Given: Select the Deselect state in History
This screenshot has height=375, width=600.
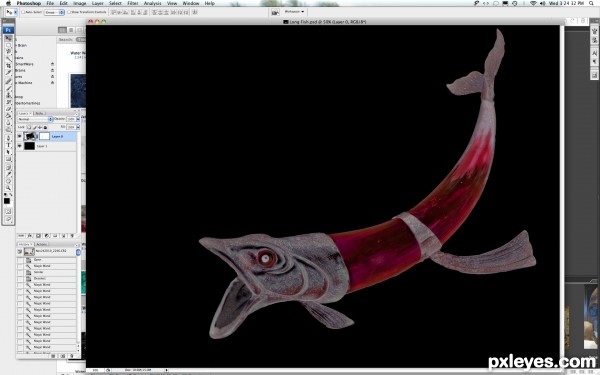Looking at the screenshot, I should 47,278.
